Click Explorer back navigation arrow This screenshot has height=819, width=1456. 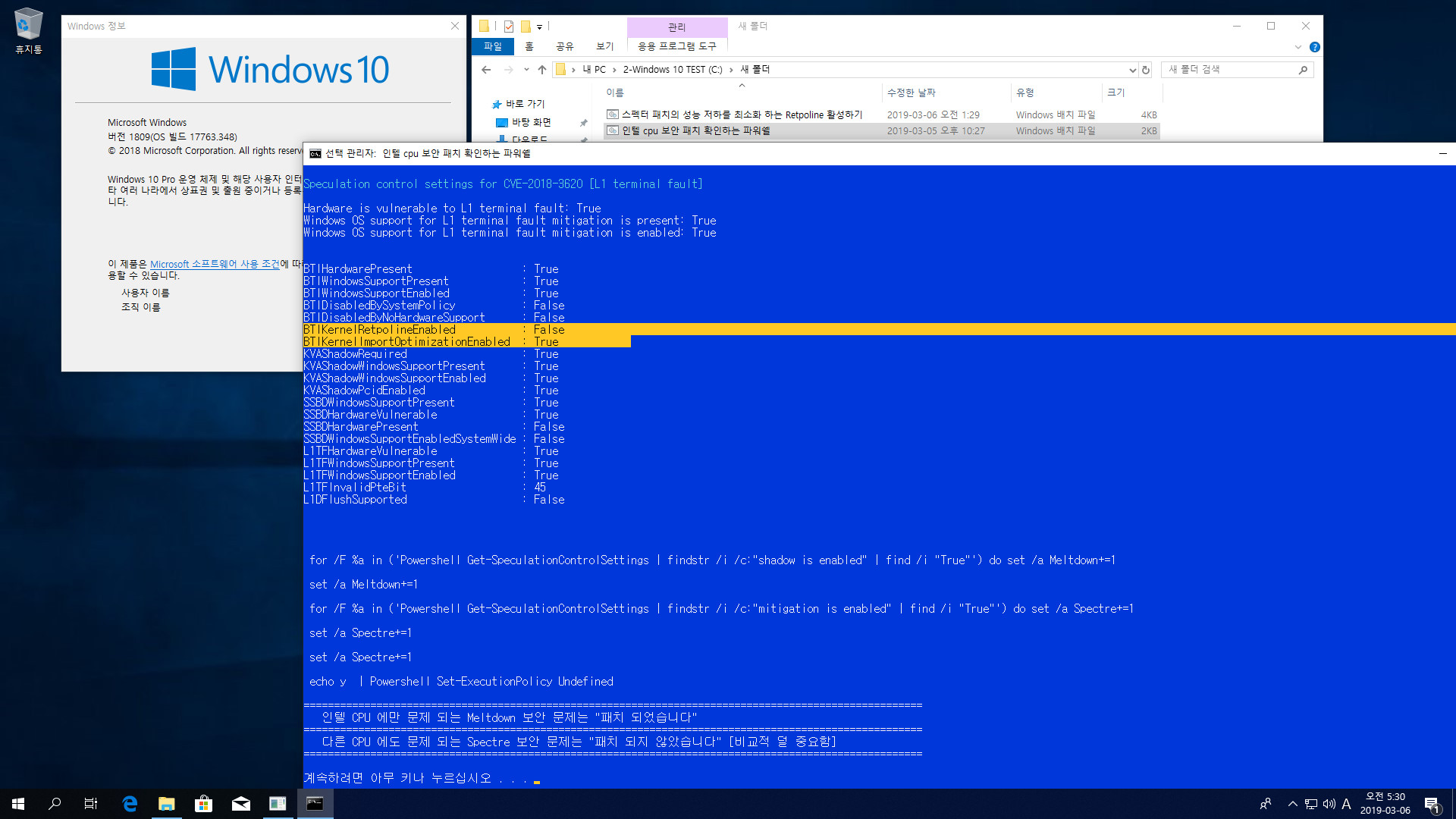coord(486,70)
